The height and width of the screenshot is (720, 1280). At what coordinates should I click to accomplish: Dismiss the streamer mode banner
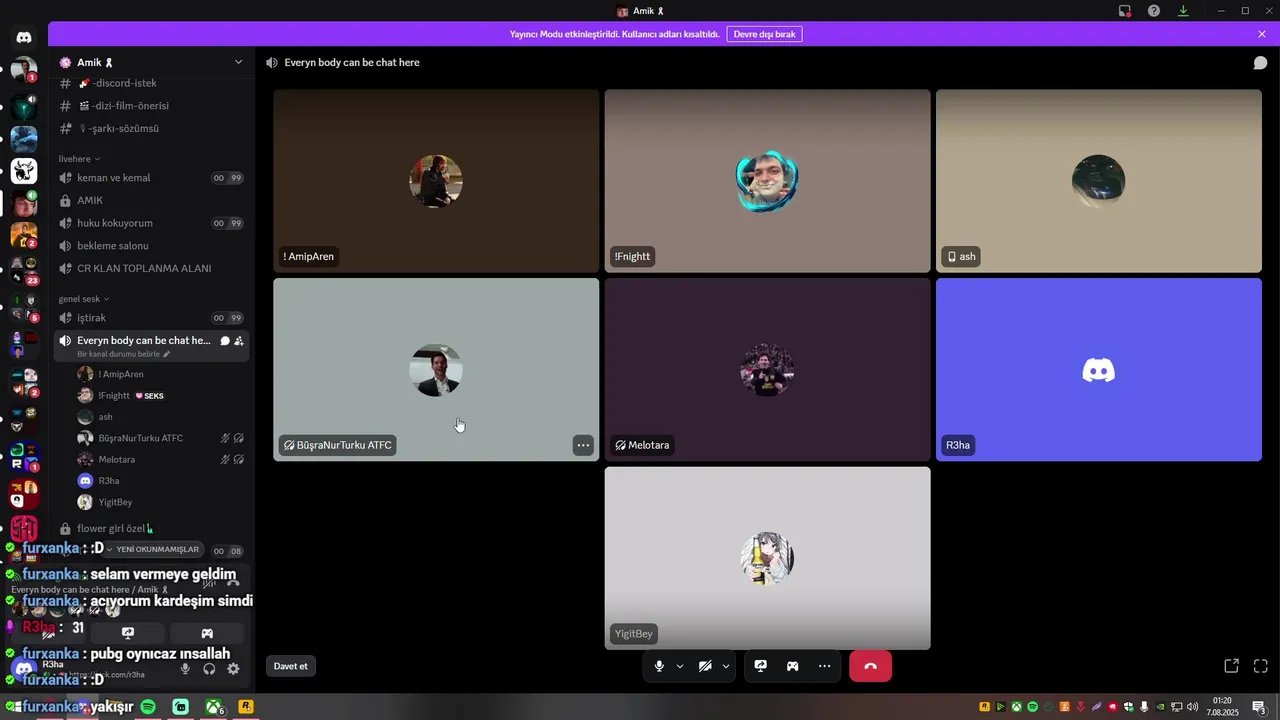coord(1262,34)
